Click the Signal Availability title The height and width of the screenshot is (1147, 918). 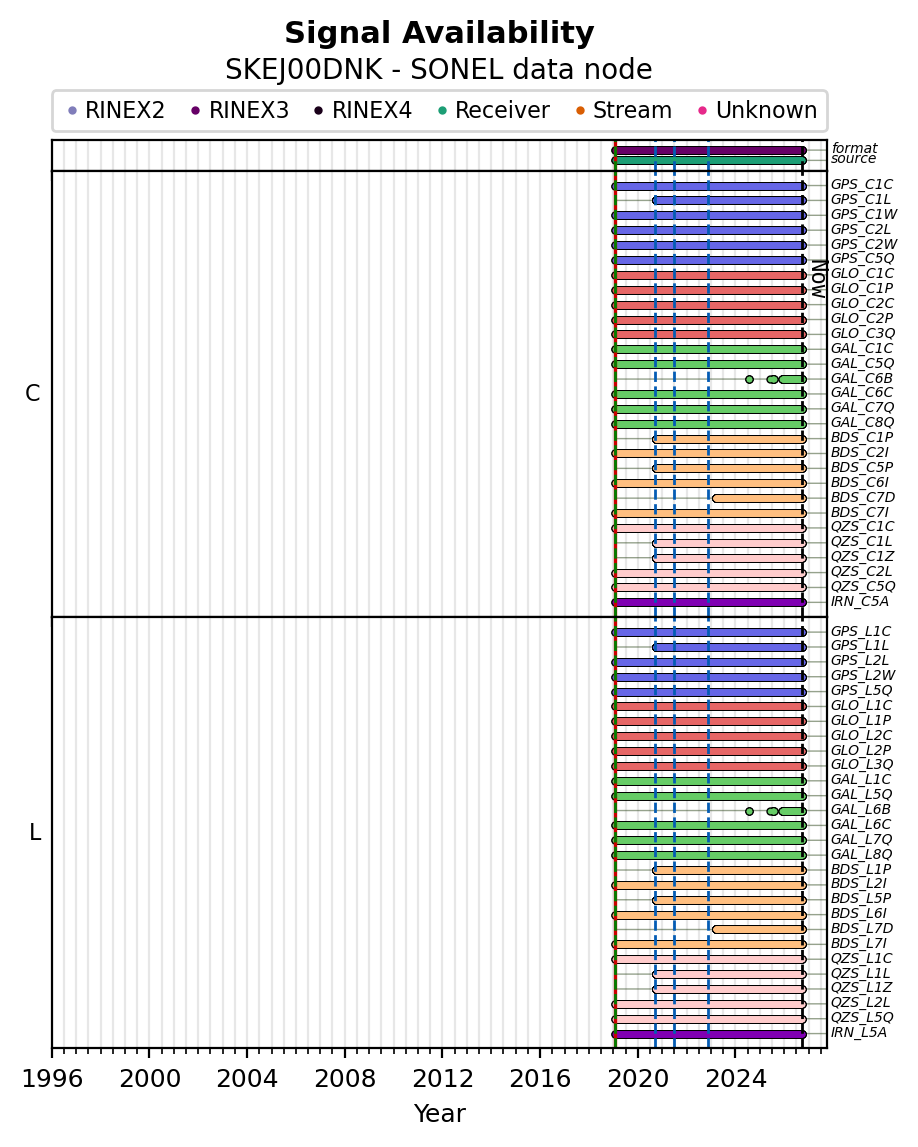(x=439, y=34)
